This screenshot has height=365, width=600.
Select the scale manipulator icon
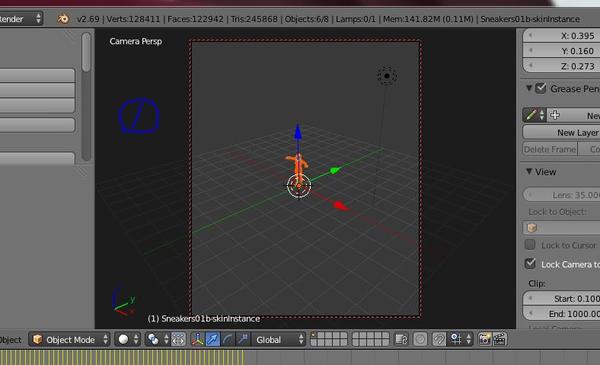coord(243,339)
